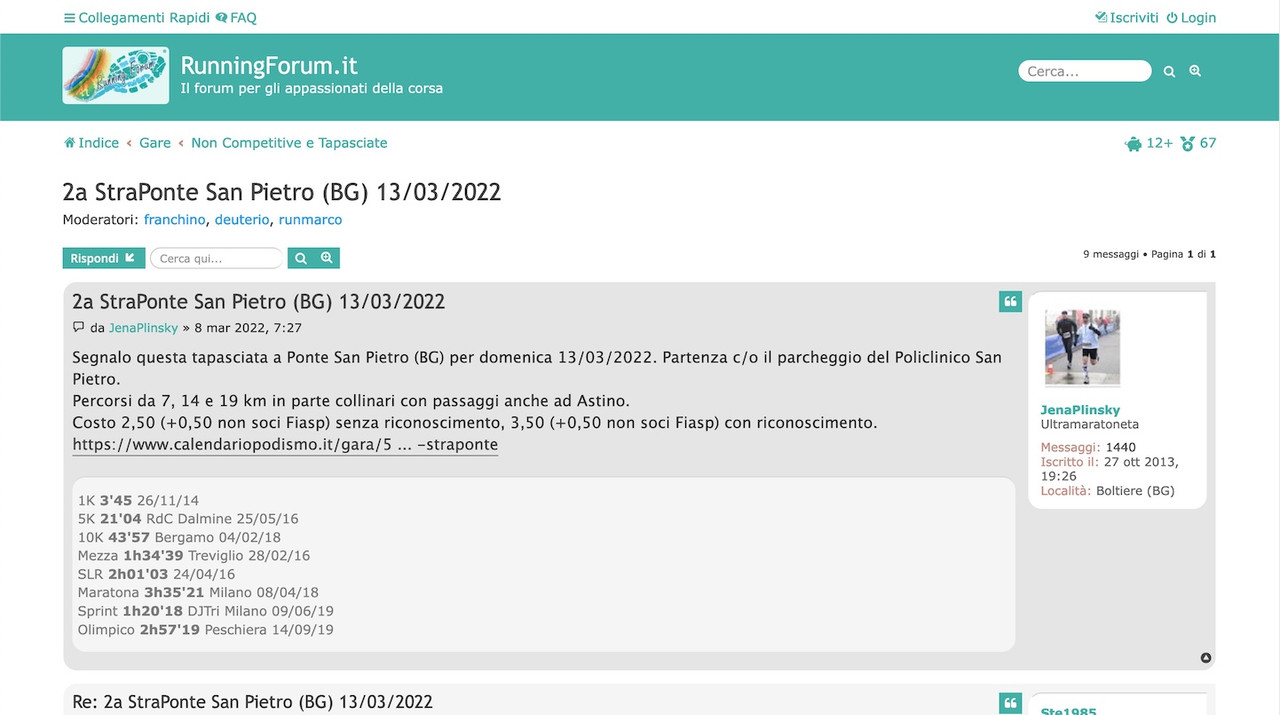
Task: Open Non Competitive e Tapasciate breadcrumb
Action: 289,143
